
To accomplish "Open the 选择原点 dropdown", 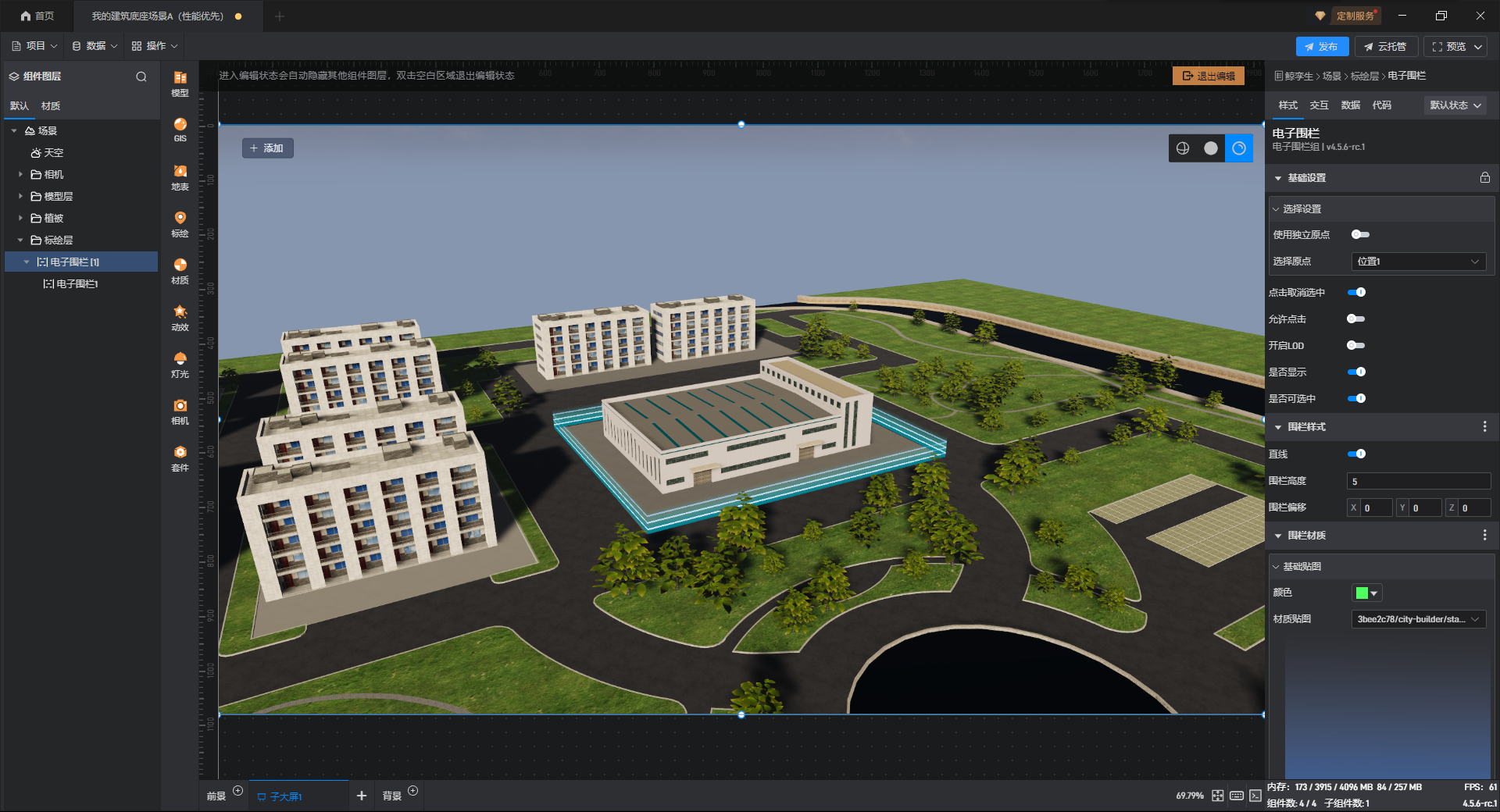I will [1418, 262].
